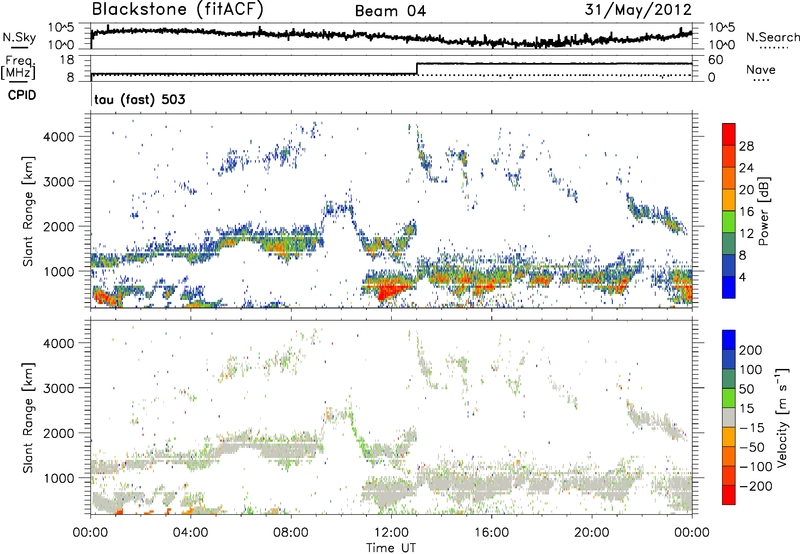Viewport: 800px width, 554px height.
Task: Click '4000' on the power panel axis
Action: [x=58, y=137]
